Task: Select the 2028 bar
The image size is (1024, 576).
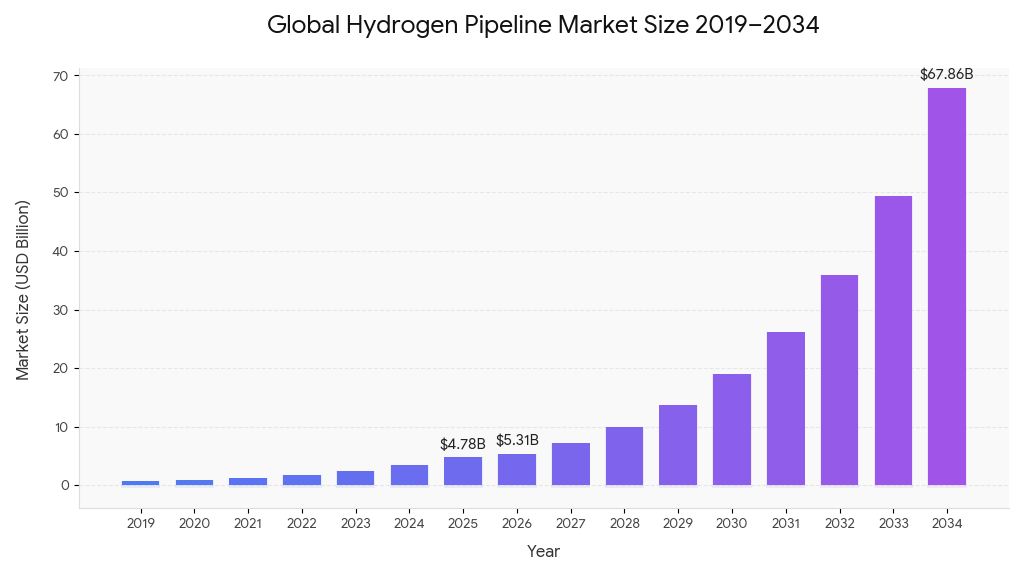Action: click(624, 456)
